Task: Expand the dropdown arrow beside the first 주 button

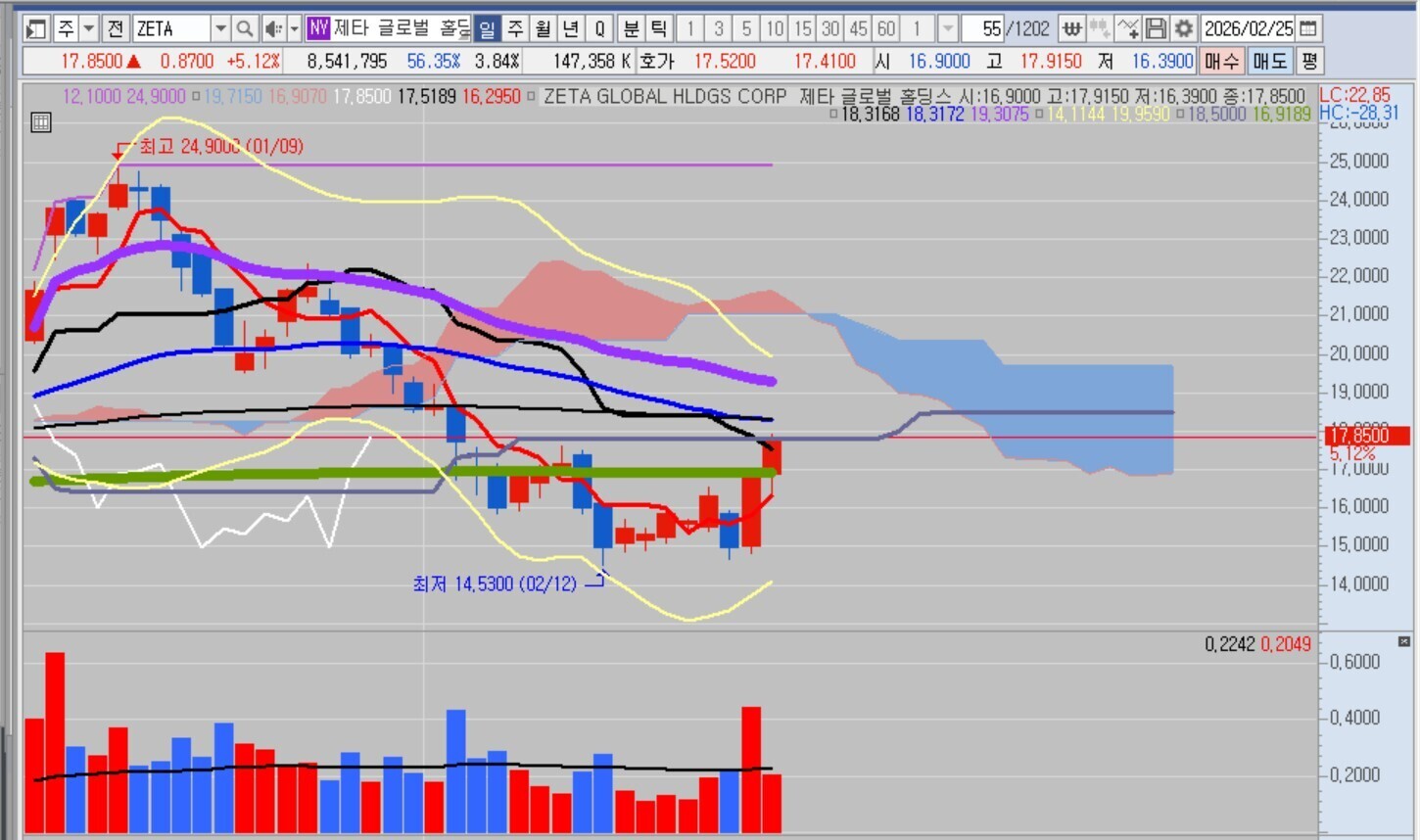Action: pos(88,28)
